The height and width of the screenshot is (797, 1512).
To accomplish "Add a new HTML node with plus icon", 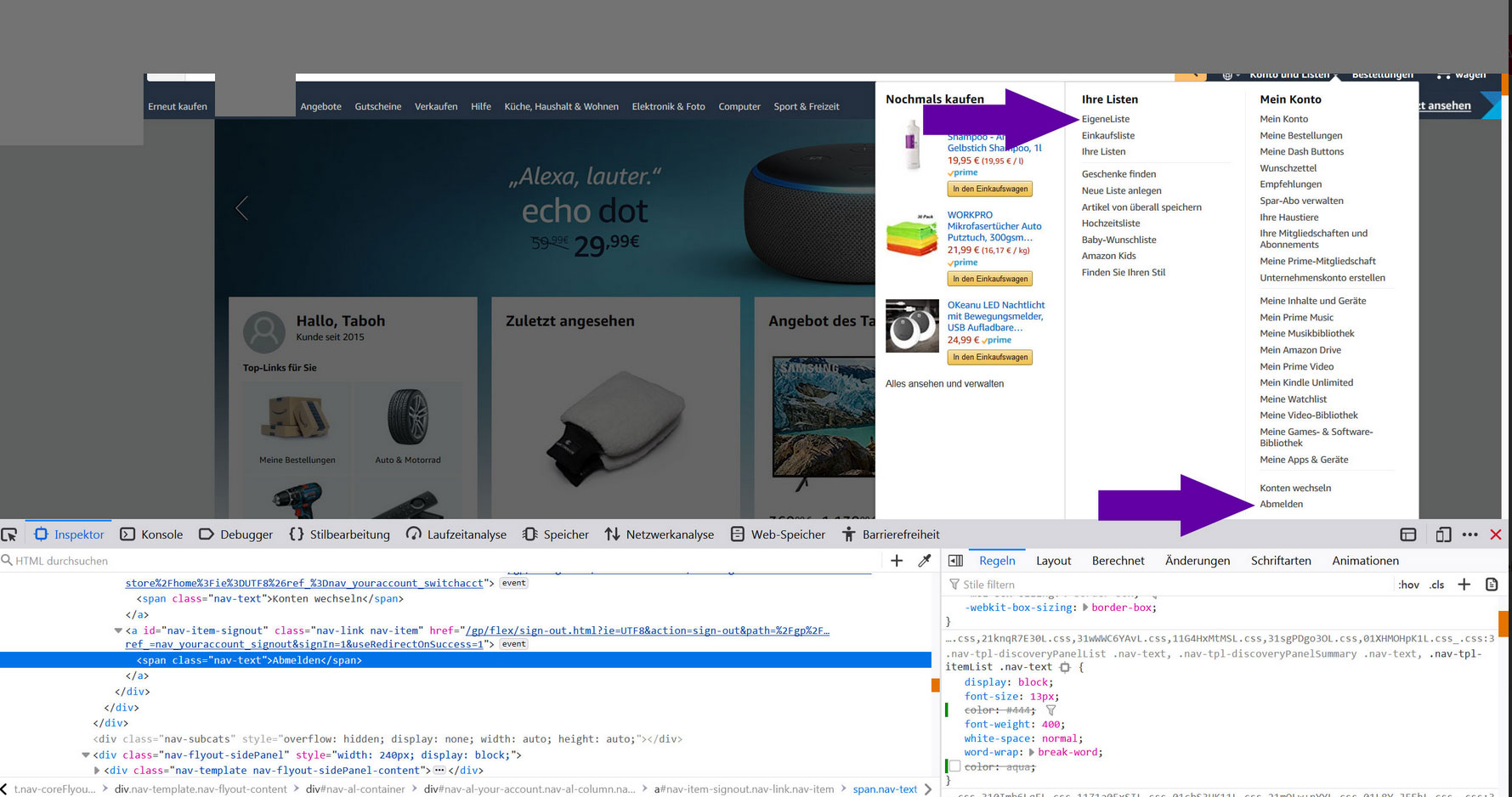I will click(897, 561).
